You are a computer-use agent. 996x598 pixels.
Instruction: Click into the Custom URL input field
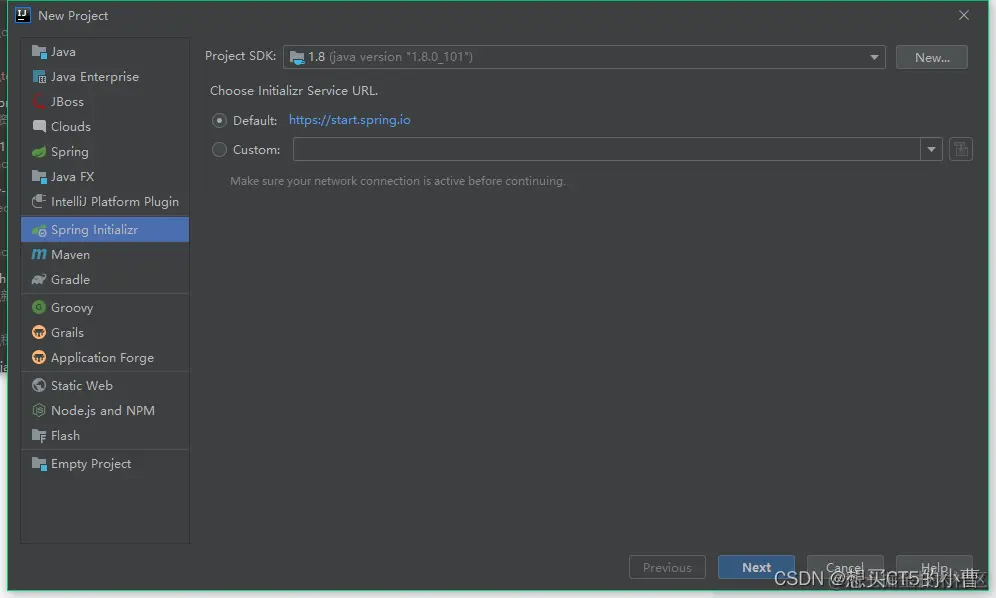pyautogui.click(x=607, y=149)
